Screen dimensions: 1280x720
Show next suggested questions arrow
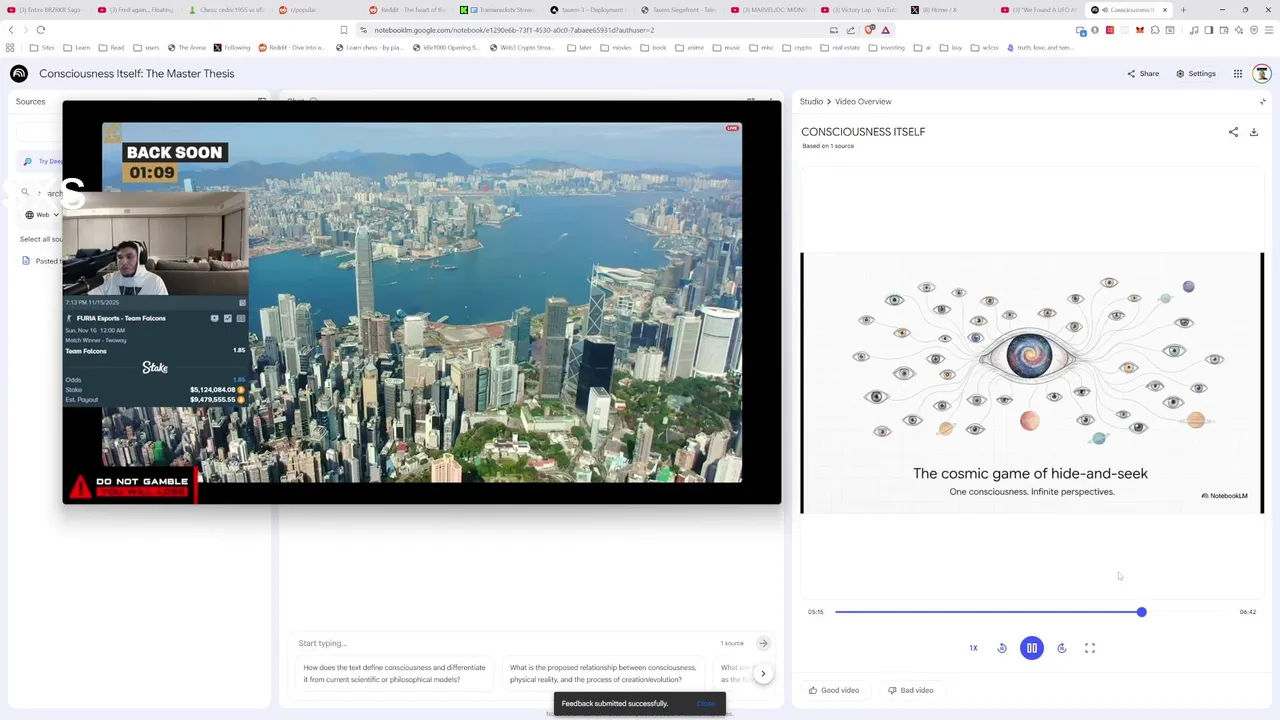pyautogui.click(x=763, y=673)
